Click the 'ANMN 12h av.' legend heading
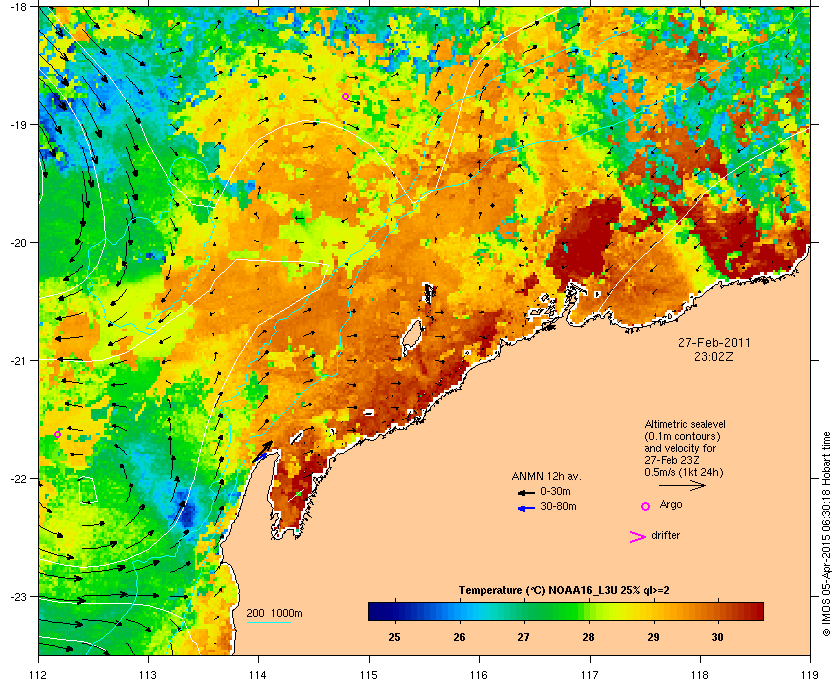 coord(546,476)
